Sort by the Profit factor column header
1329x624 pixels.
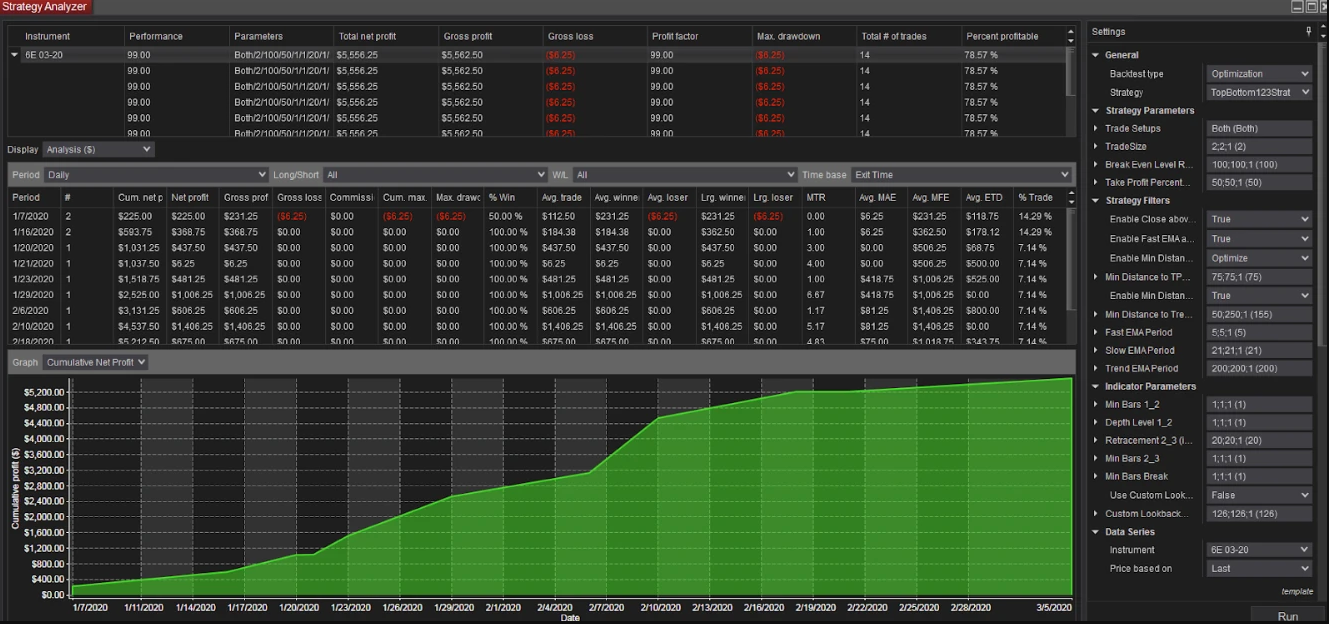click(x=699, y=37)
